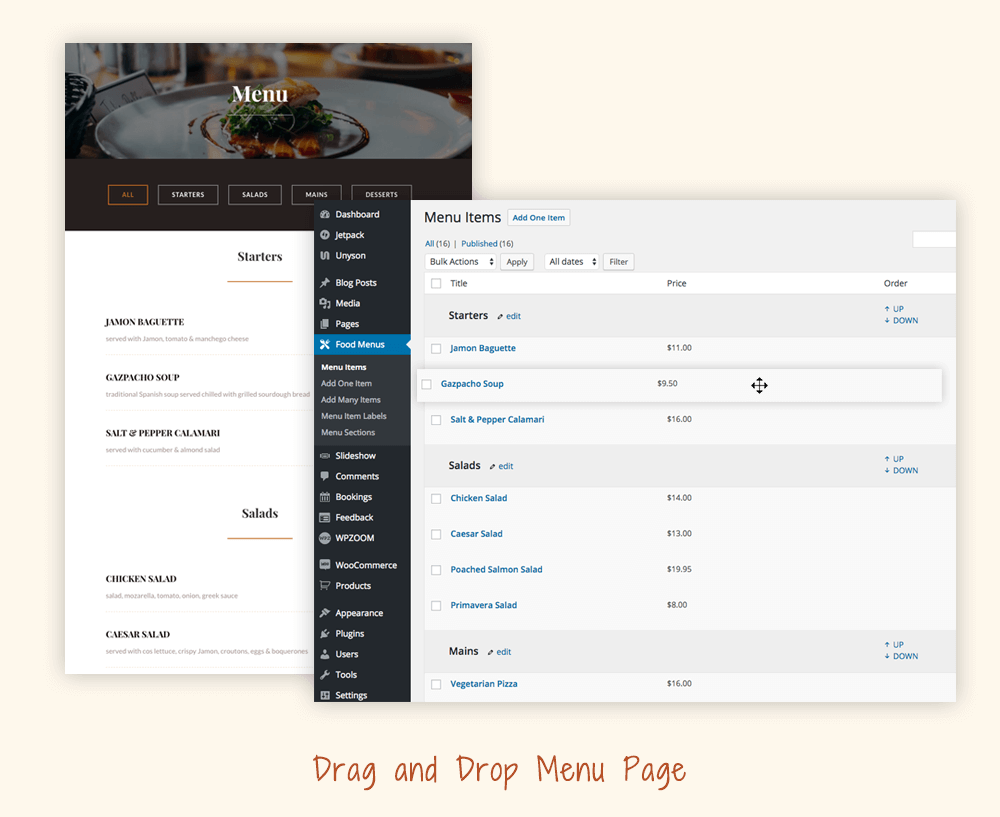Select the ALL filter tab on Menu page
The image size is (1000, 817).
point(128,195)
